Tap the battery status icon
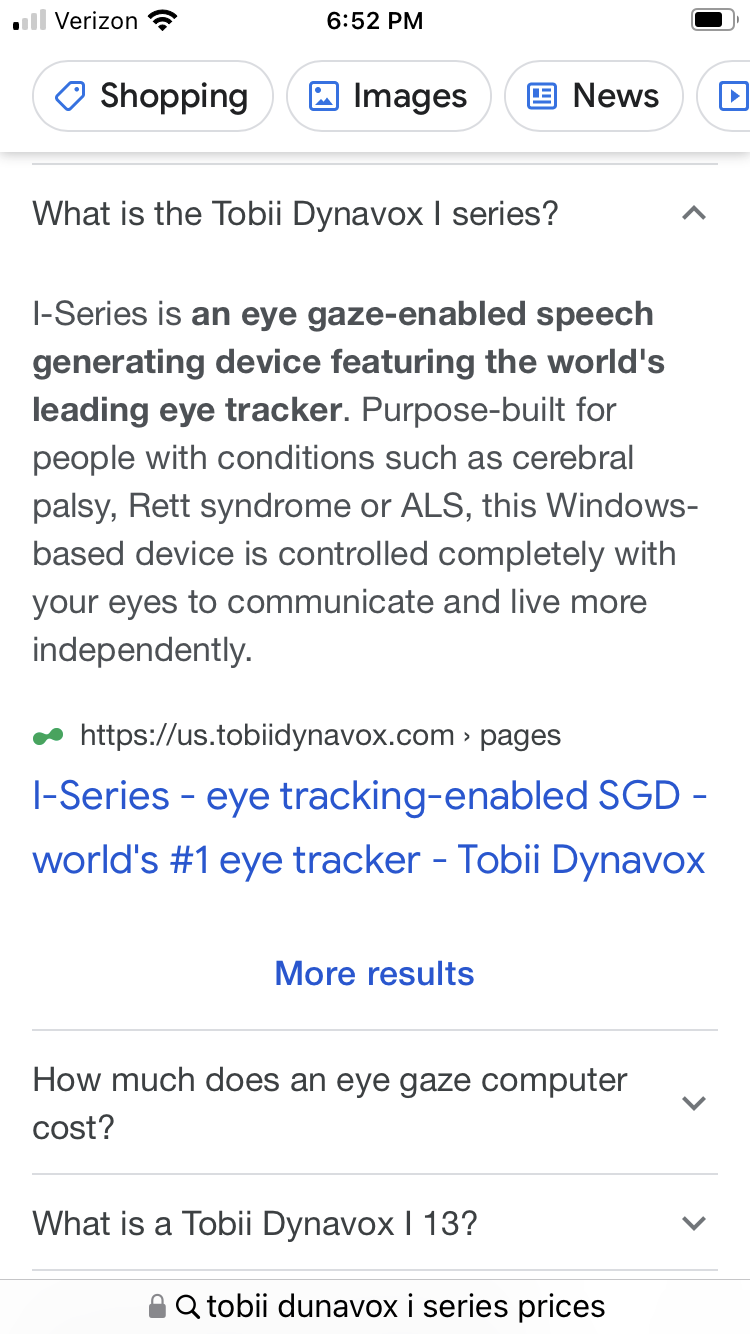 (x=713, y=21)
